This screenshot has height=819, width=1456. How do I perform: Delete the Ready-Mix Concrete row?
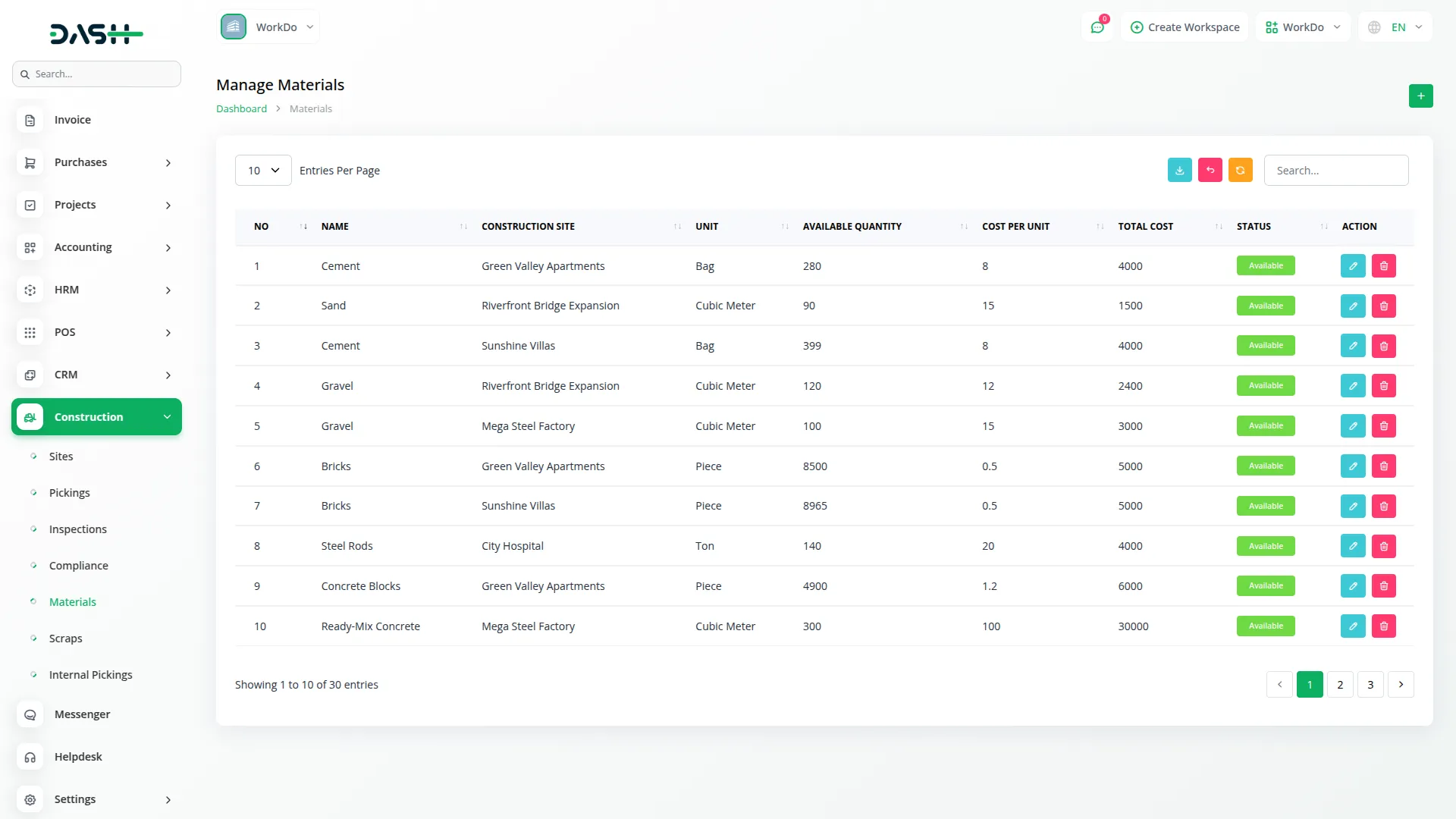1383,626
